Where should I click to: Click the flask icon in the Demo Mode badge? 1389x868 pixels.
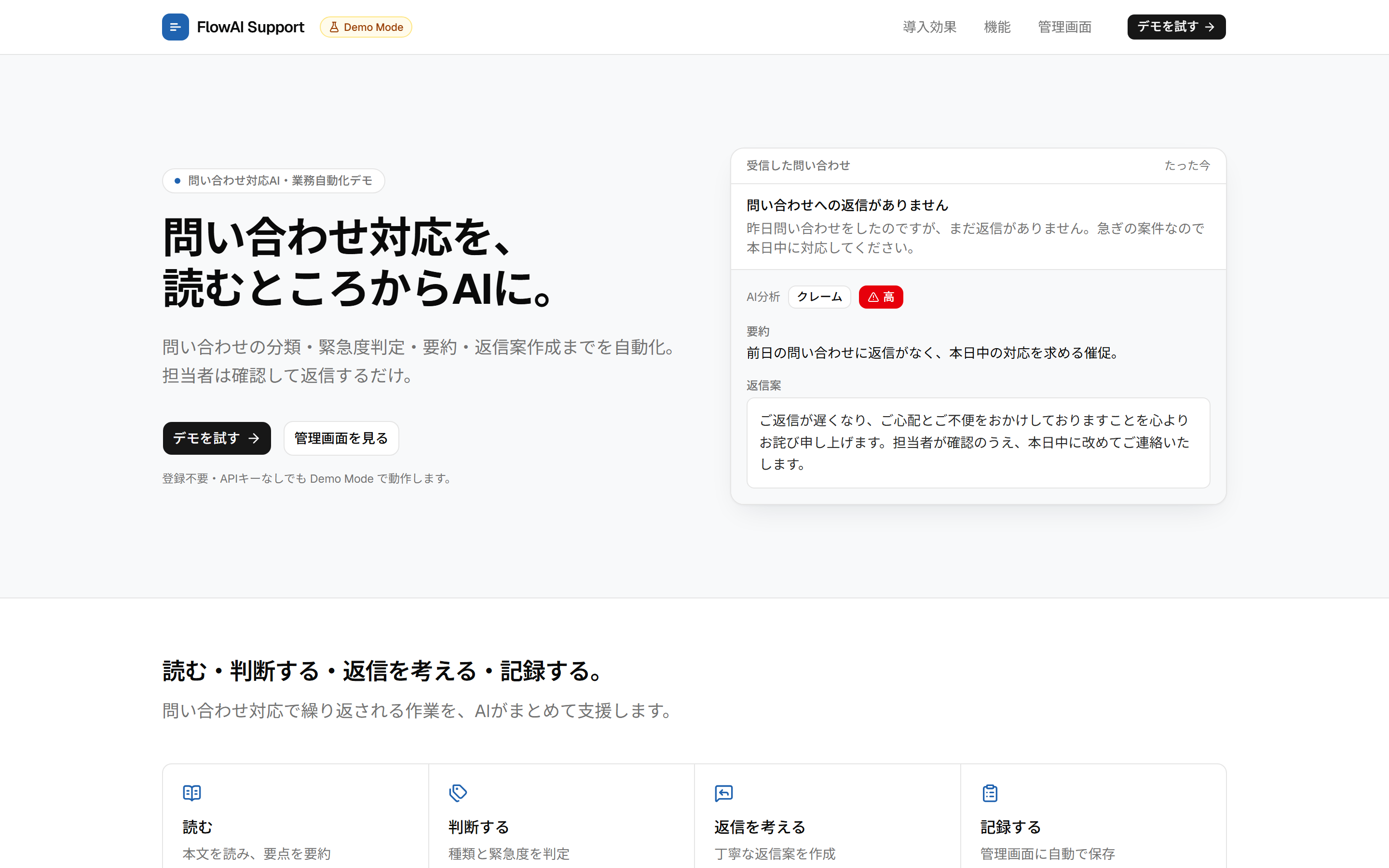[334, 27]
